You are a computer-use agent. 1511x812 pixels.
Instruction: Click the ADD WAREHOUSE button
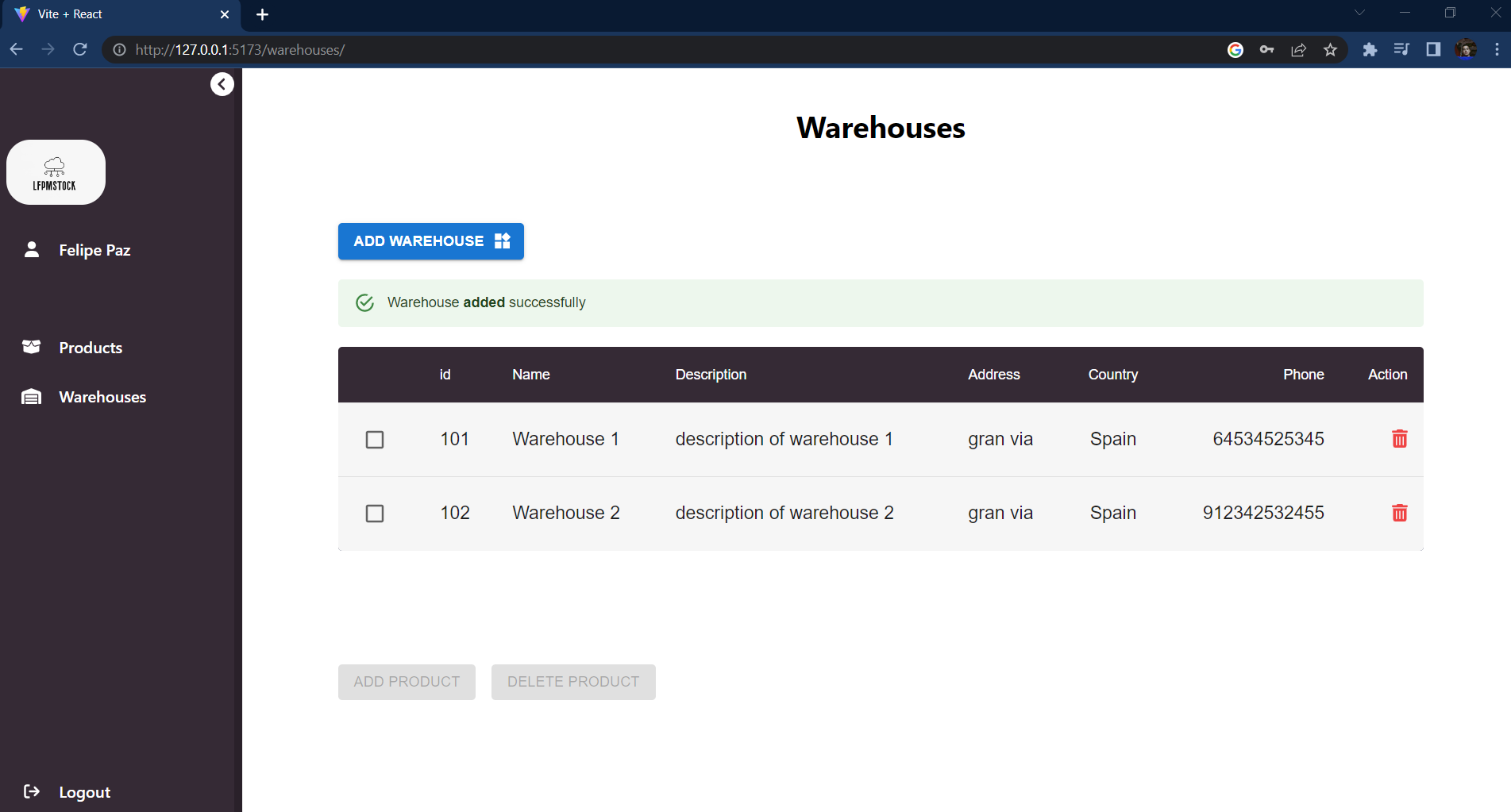click(430, 241)
